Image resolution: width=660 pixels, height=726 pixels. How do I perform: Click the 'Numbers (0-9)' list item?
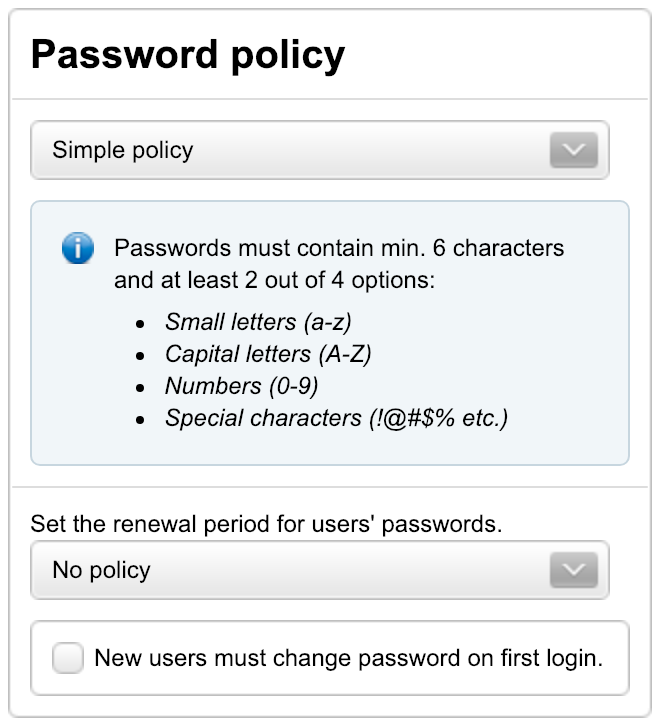[x=242, y=386]
